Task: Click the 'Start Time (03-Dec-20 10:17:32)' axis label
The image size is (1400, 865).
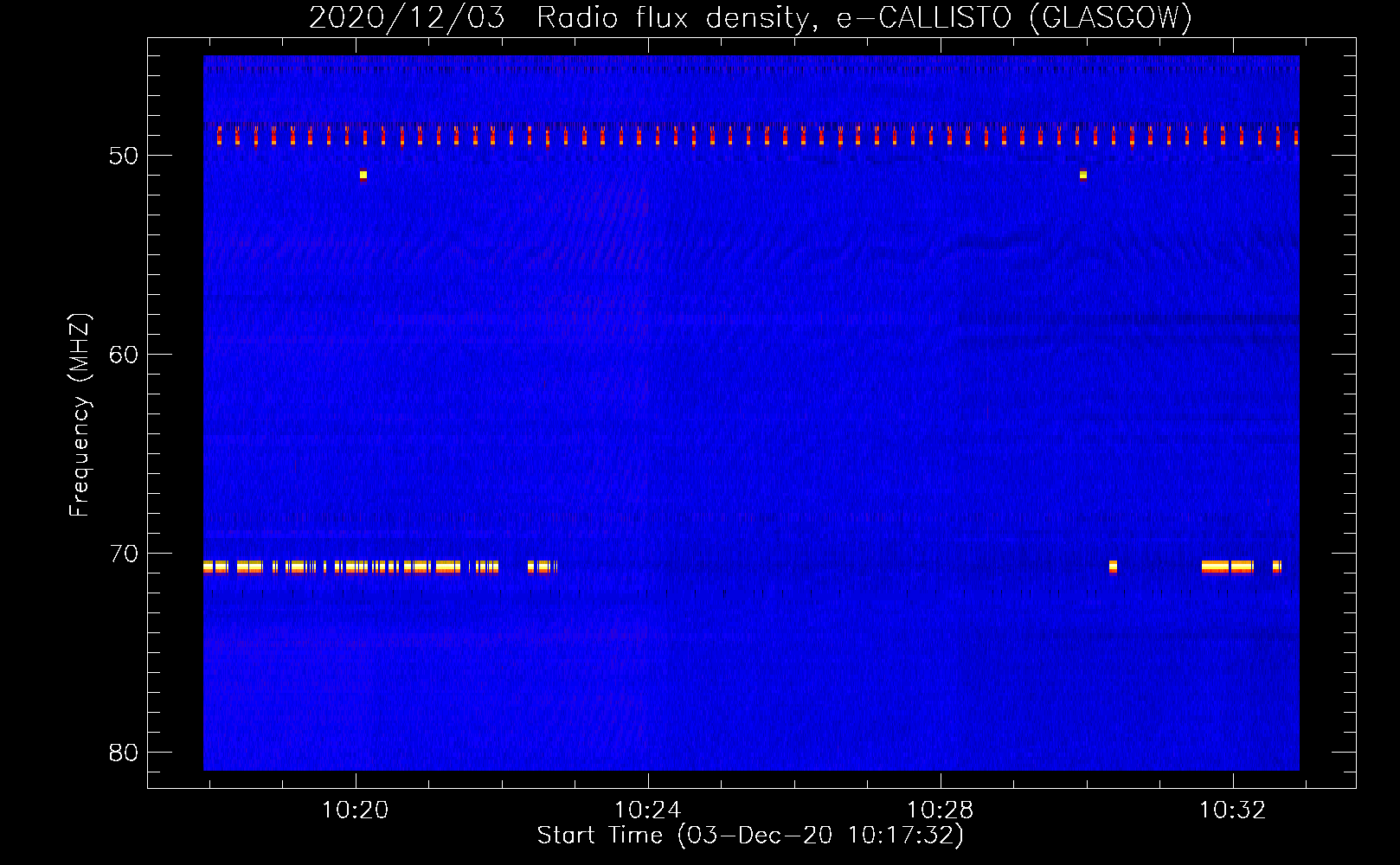Action: (x=750, y=835)
